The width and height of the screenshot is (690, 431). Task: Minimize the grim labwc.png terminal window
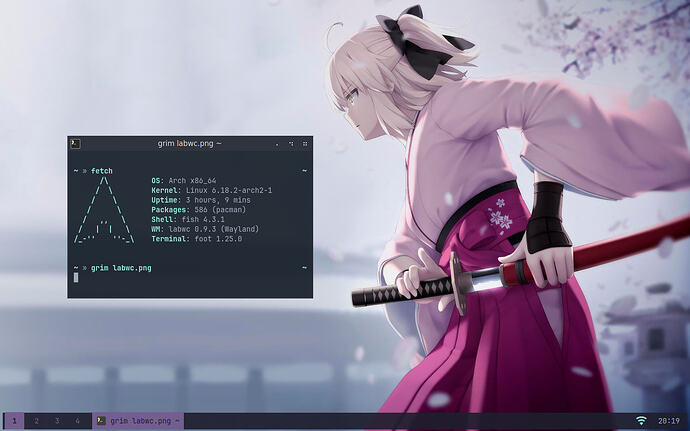277,144
